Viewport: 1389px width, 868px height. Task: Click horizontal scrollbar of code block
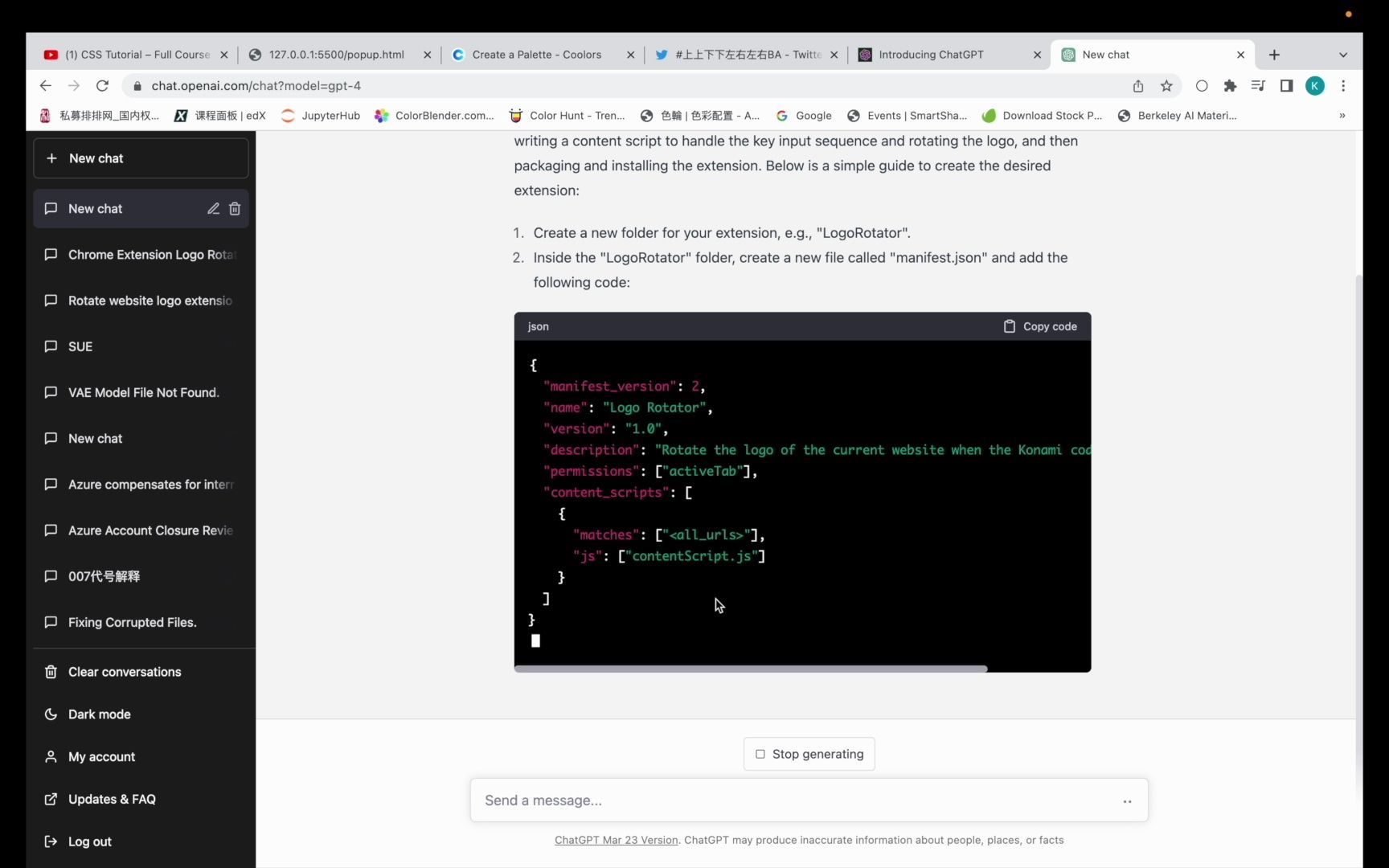click(x=751, y=669)
